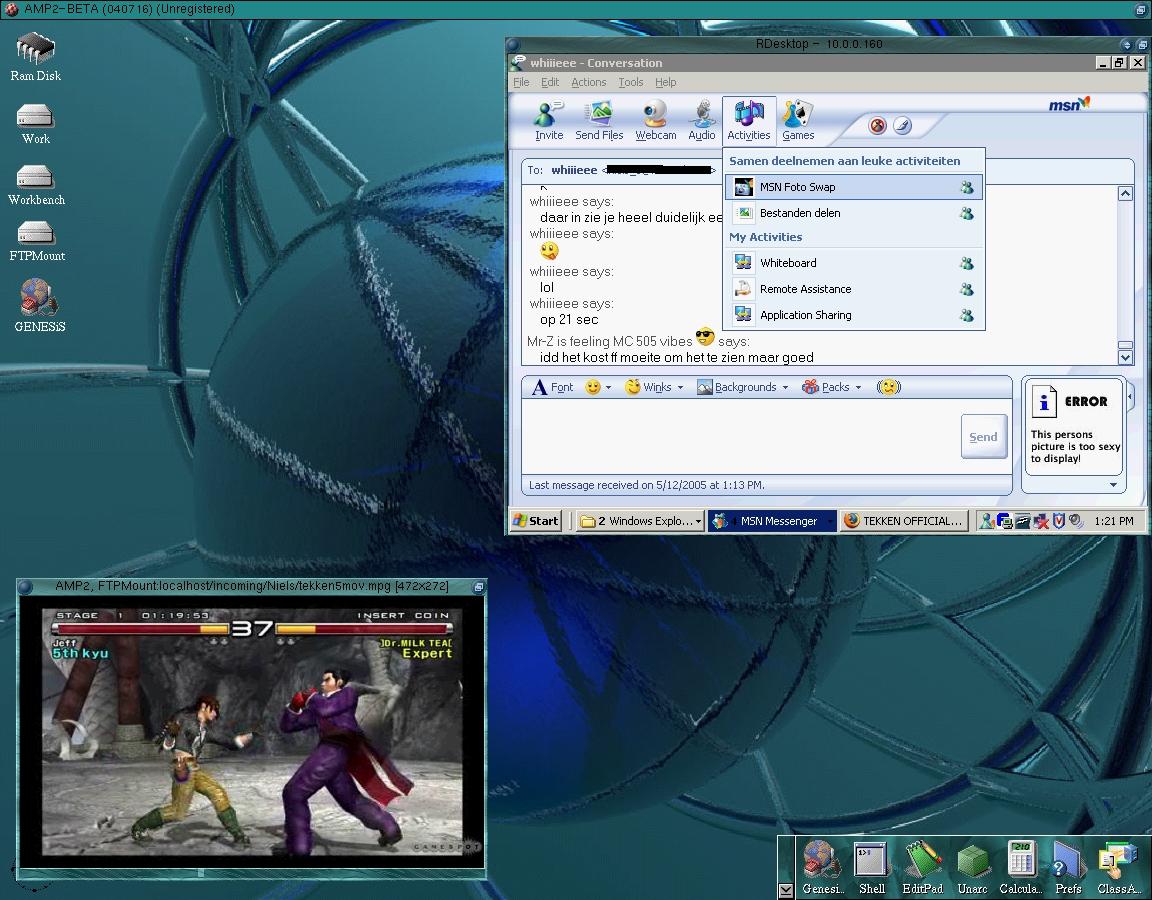
Task: Click the AMP2 player window title bar
Action: pos(250,586)
